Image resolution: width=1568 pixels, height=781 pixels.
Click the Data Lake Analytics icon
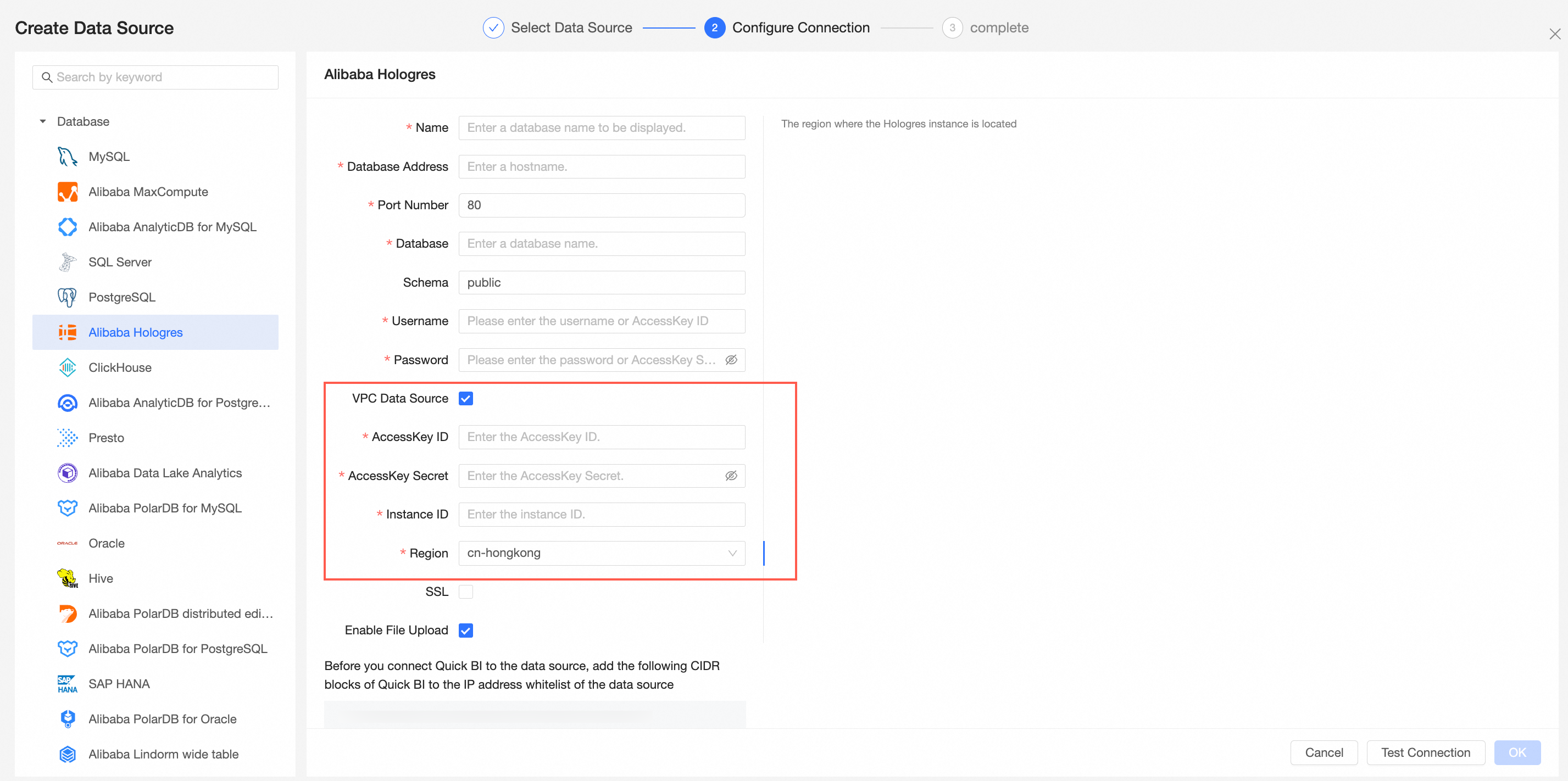tap(68, 473)
